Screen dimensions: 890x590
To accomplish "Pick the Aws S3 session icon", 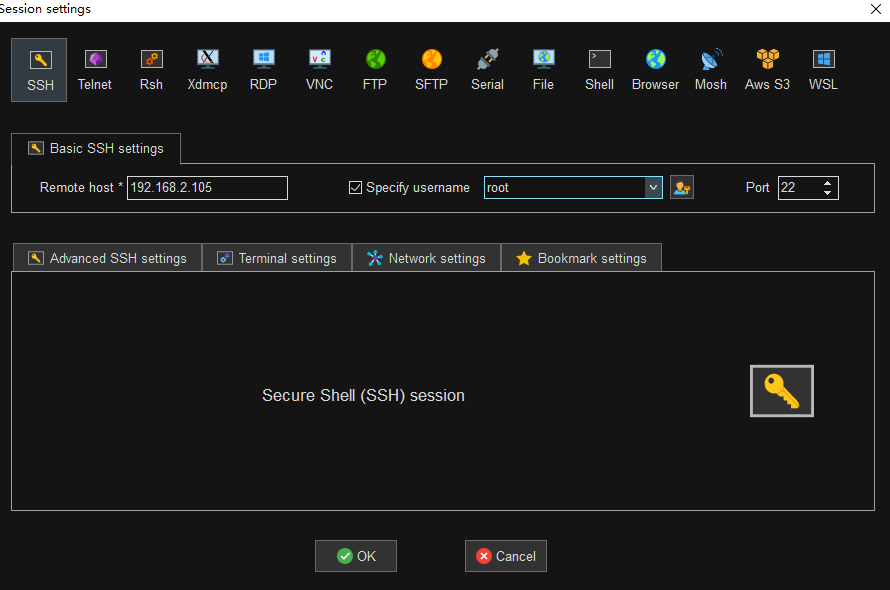I will click(x=767, y=70).
